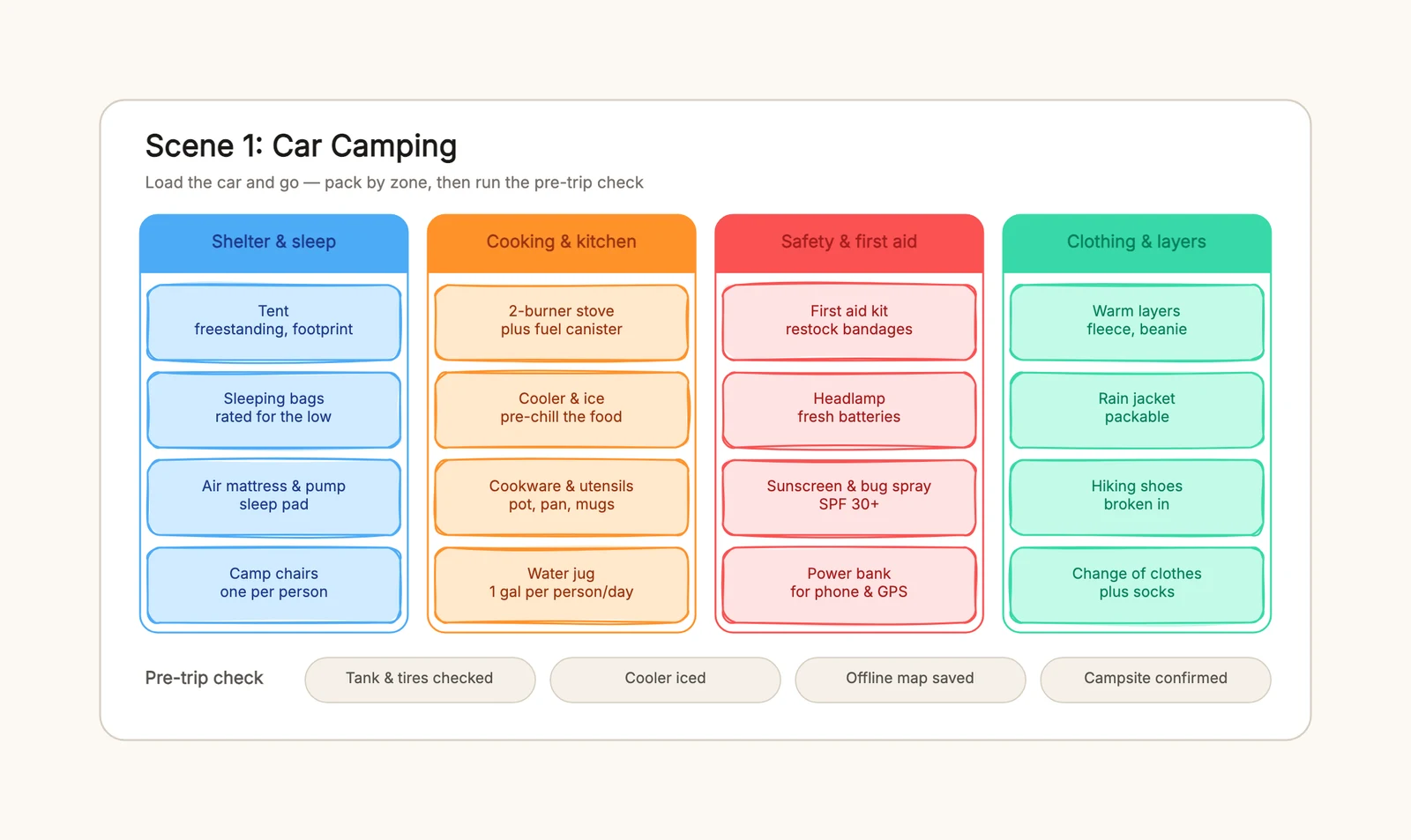
Task: Click the Scene 1: Car Camping title
Action: tap(301, 146)
